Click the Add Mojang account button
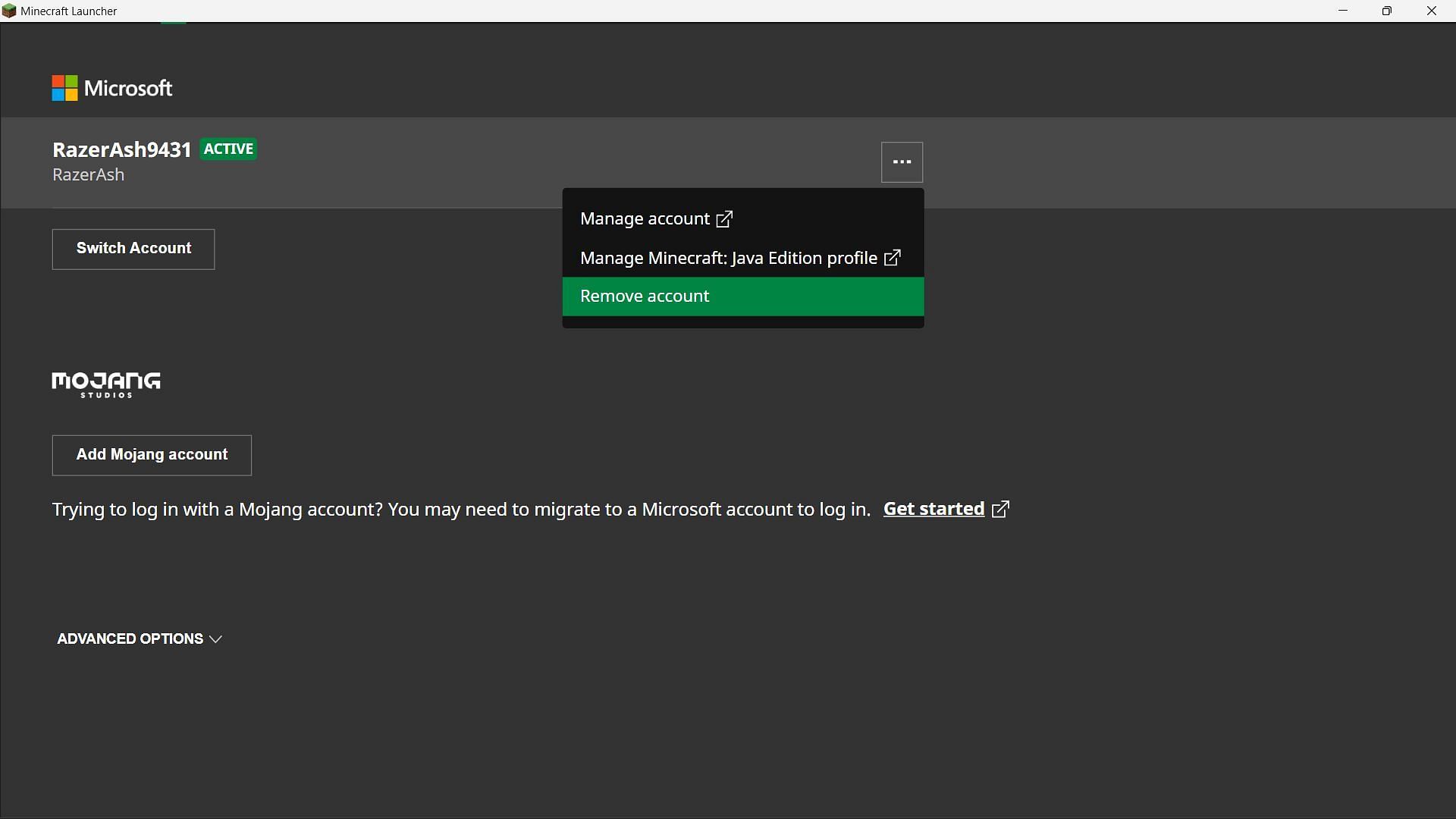This screenshot has height=819, width=1456. (x=152, y=454)
